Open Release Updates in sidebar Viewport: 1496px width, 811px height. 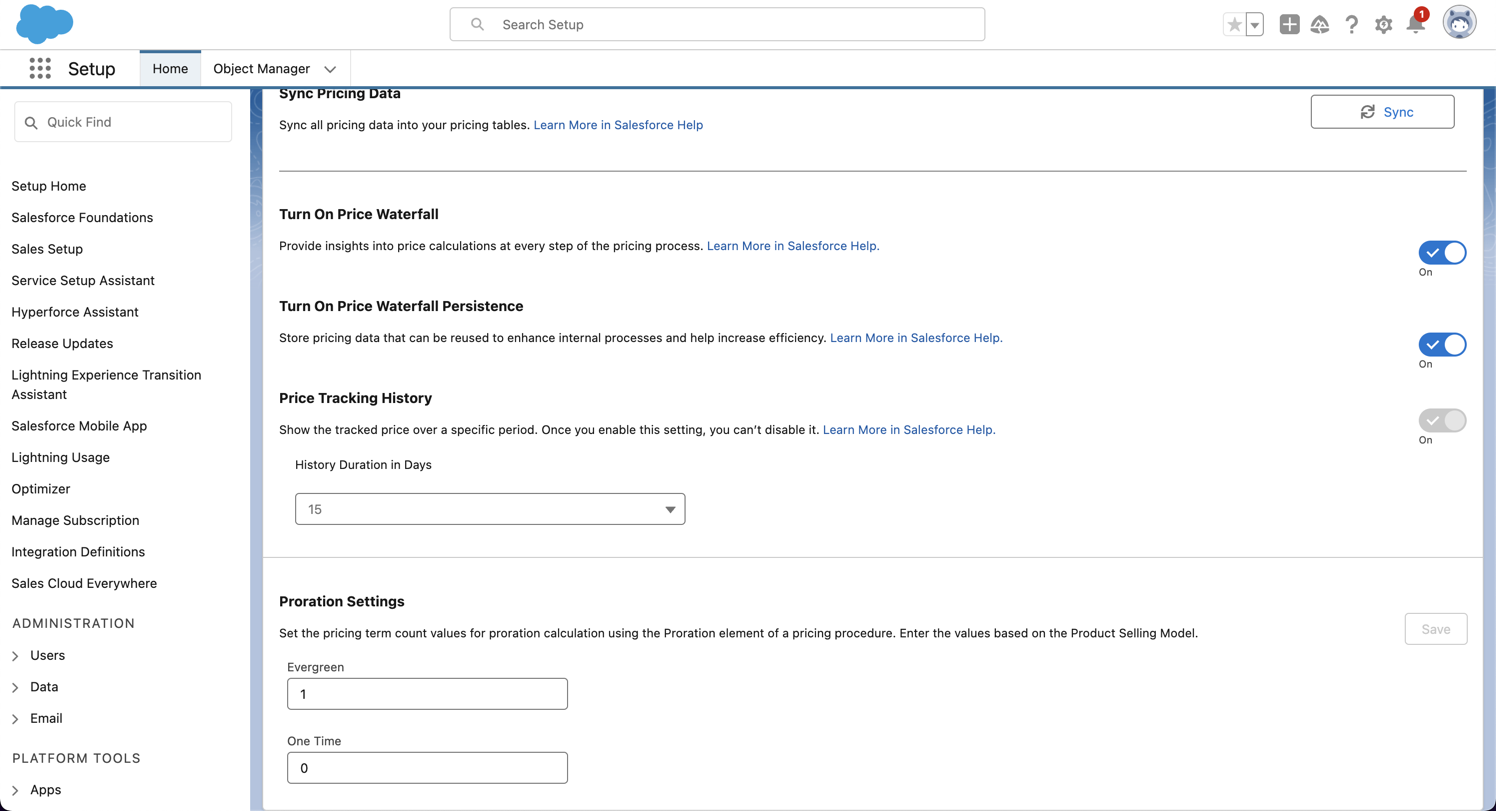point(62,343)
